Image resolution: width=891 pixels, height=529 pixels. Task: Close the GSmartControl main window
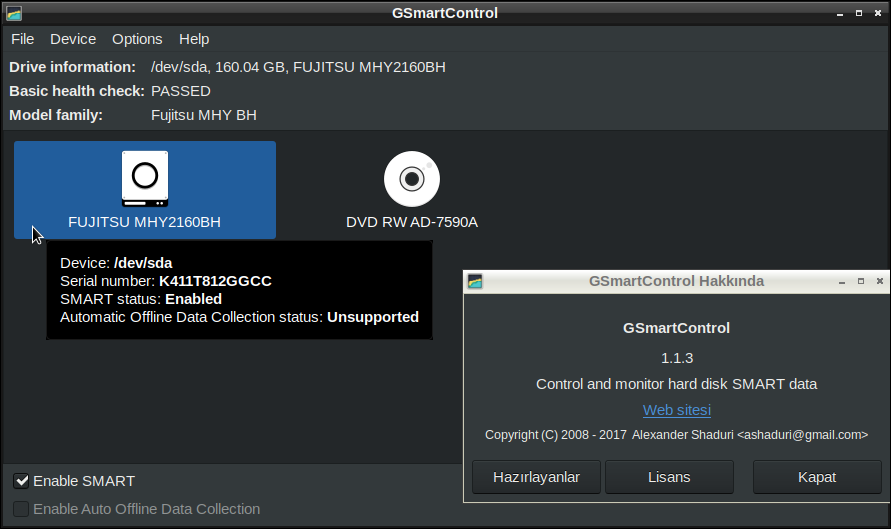[878, 13]
